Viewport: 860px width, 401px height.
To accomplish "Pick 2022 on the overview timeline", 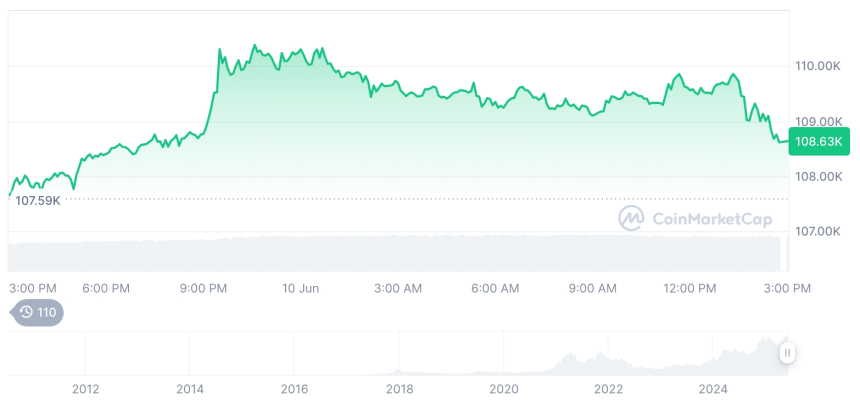I will click(x=608, y=389).
